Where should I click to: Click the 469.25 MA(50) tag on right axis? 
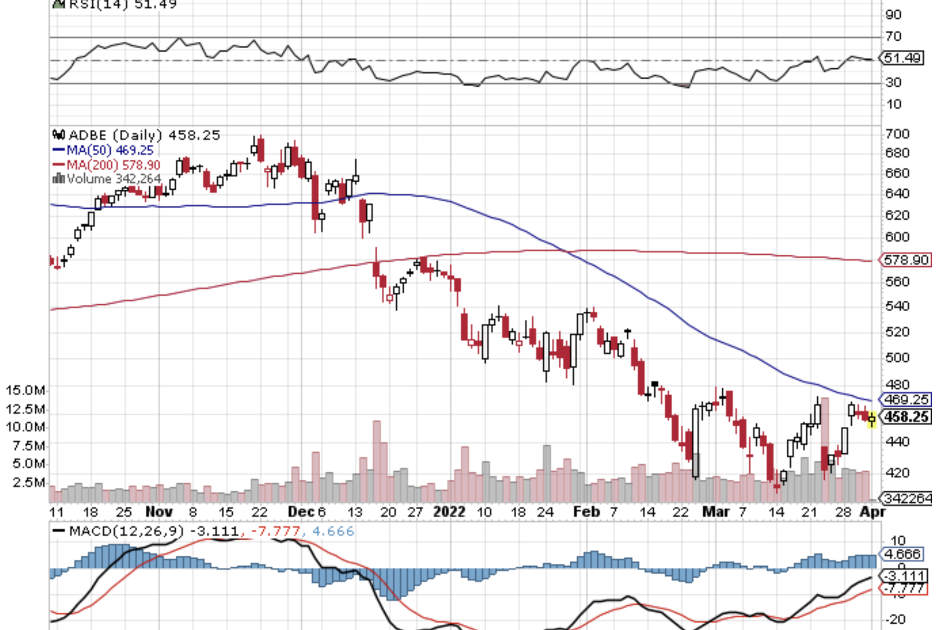point(906,399)
